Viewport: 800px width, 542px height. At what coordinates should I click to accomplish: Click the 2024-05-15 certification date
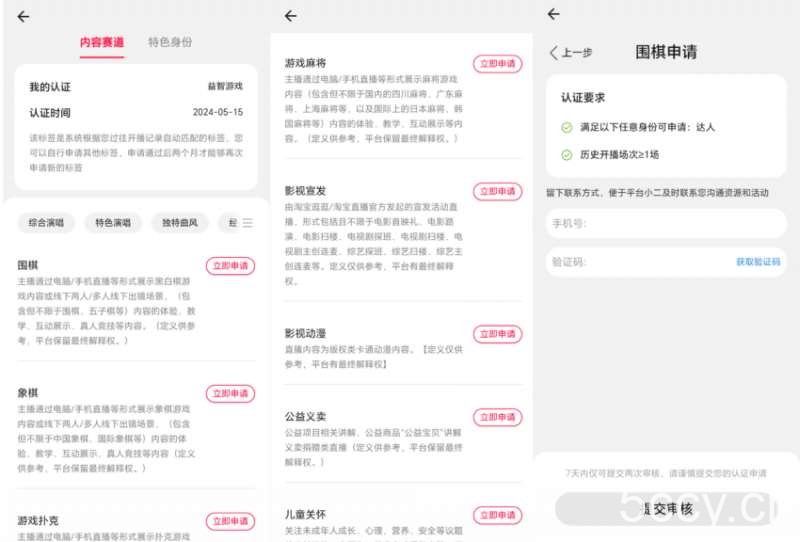[218, 112]
